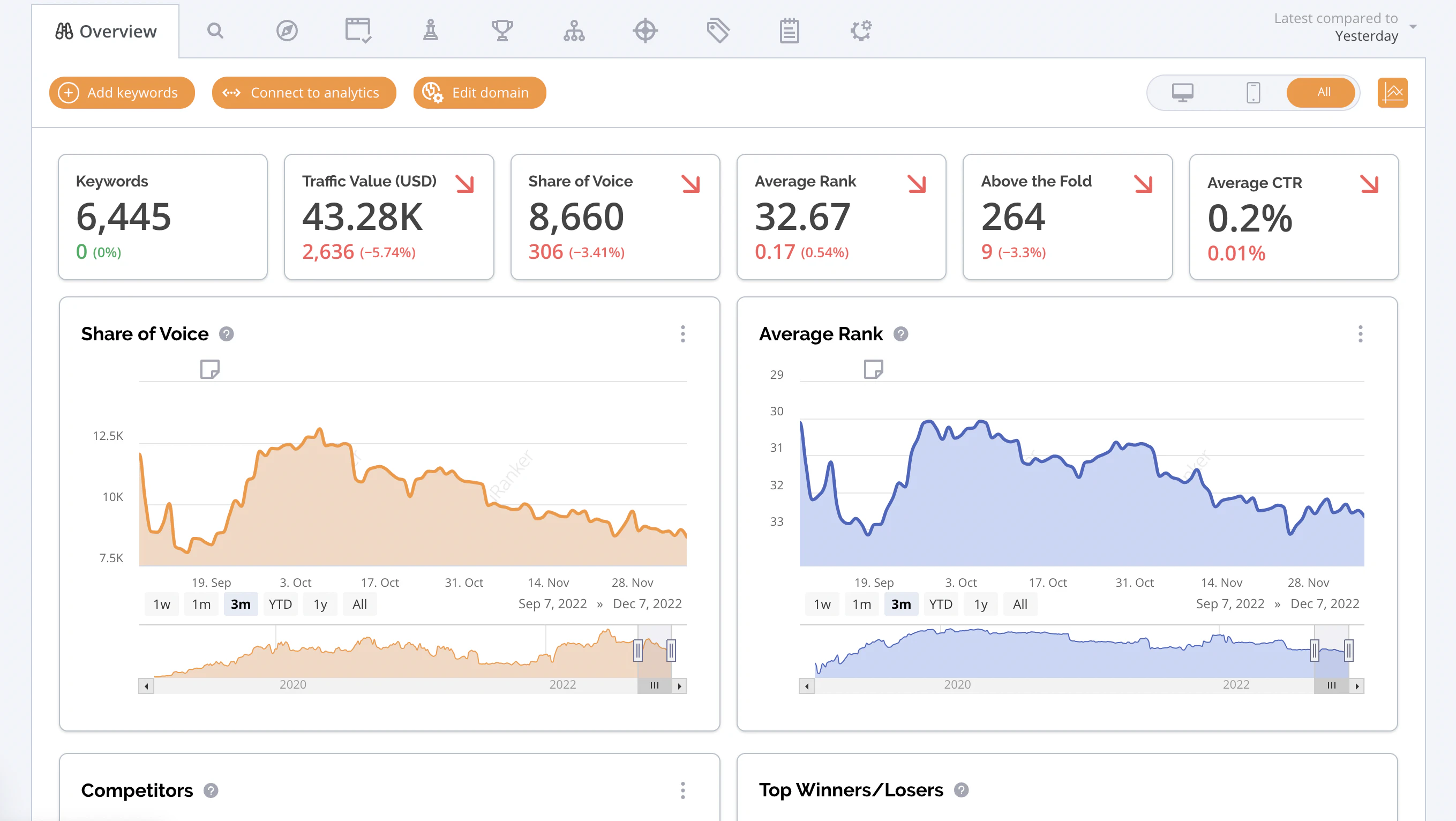Screen dimensions: 1456x821
Task: Open the tags section
Action: pos(718,31)
